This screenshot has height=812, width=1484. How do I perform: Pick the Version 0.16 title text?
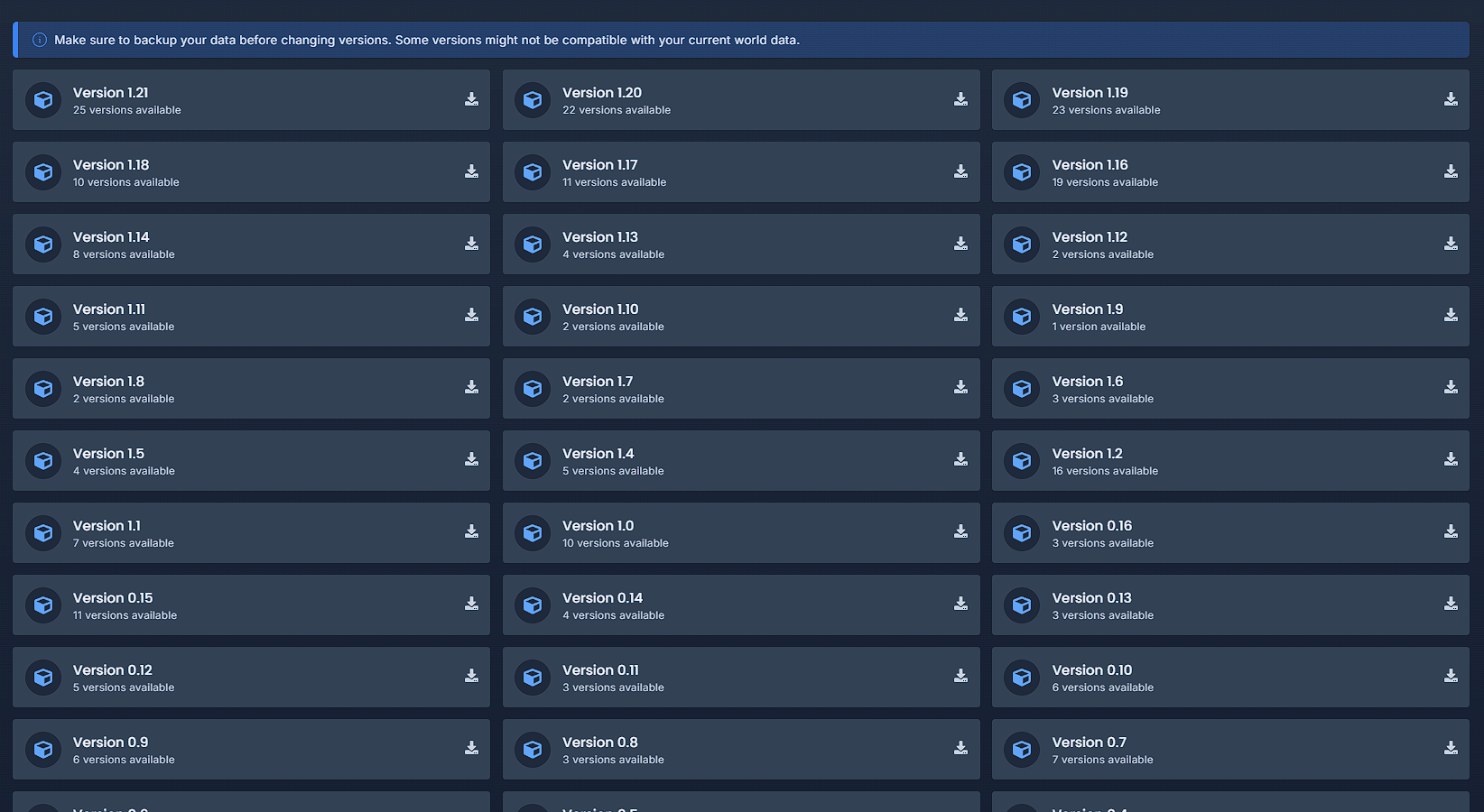pyautogui.click(x=1092, y=526)
